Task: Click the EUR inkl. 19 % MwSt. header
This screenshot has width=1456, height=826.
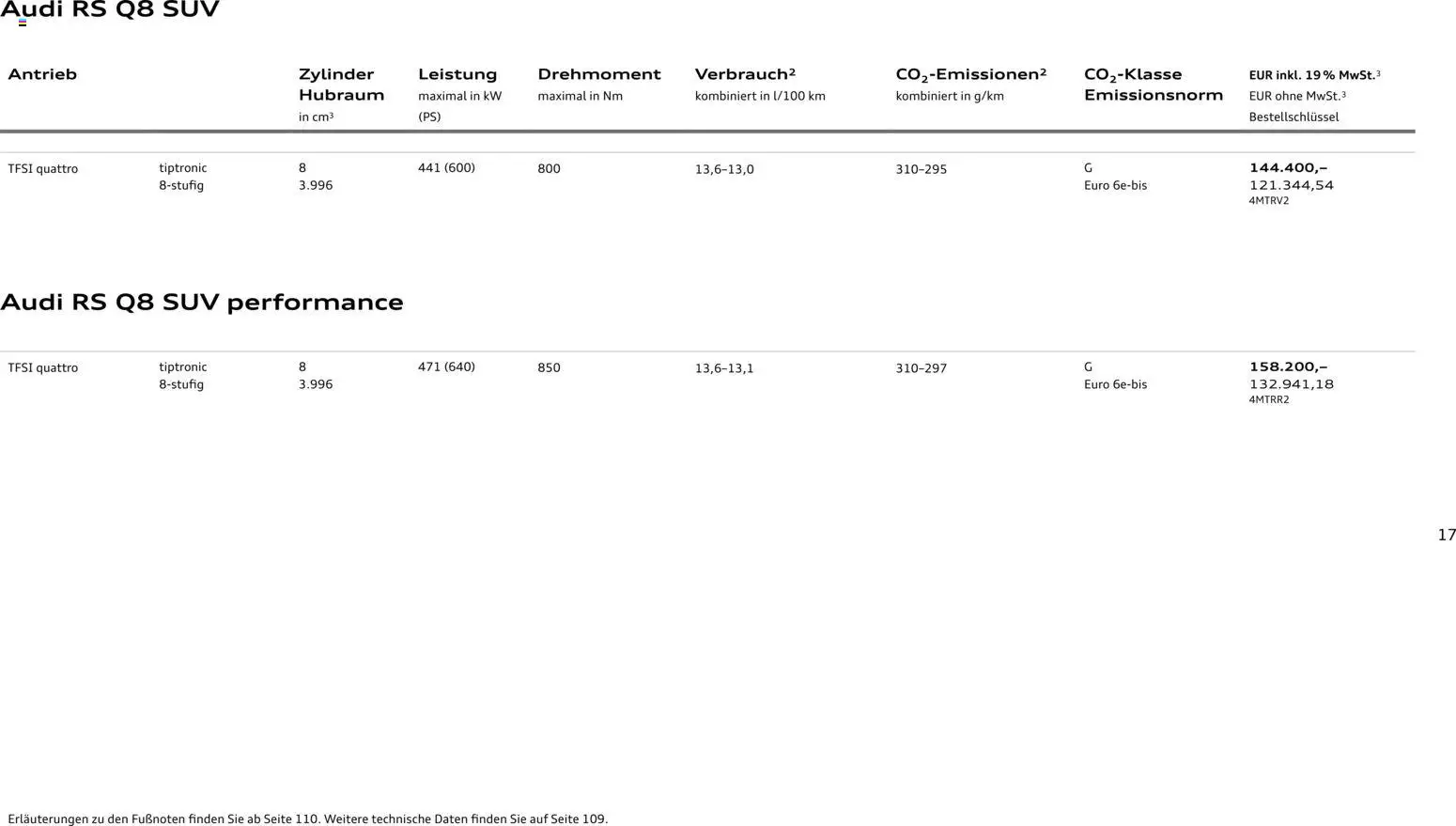Action: tap(1313, 75)
